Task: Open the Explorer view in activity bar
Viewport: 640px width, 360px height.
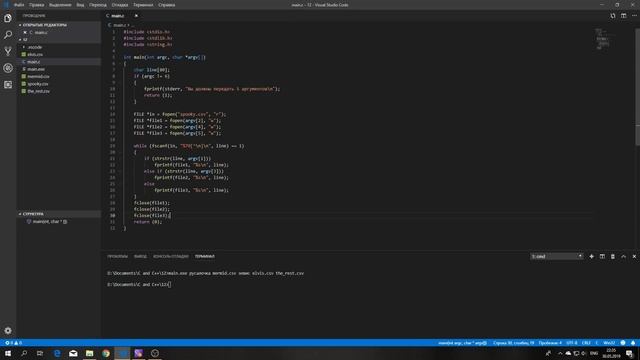Action: point(8,18)
